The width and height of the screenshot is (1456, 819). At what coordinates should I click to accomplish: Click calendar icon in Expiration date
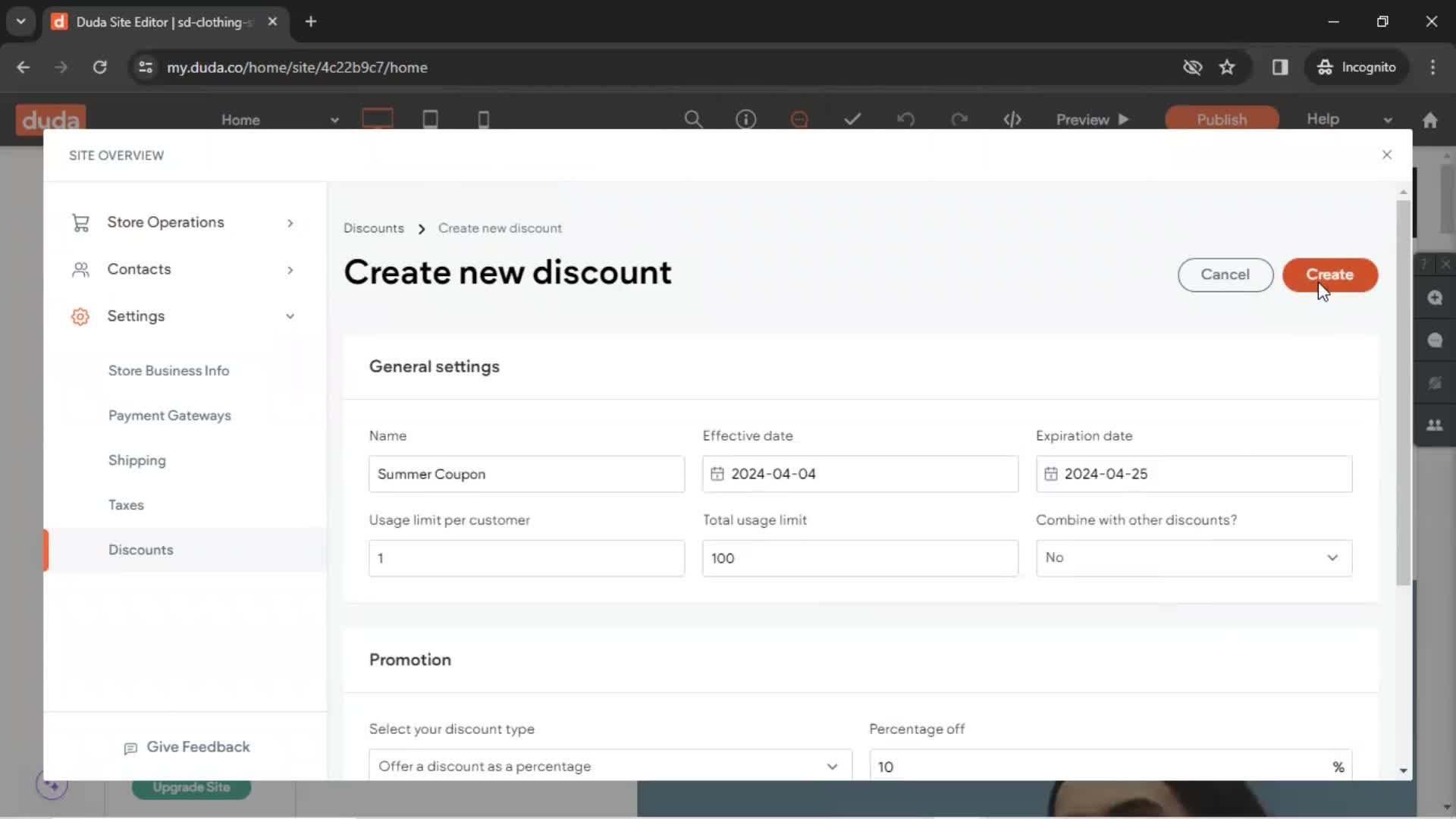tap(1050, 474)
